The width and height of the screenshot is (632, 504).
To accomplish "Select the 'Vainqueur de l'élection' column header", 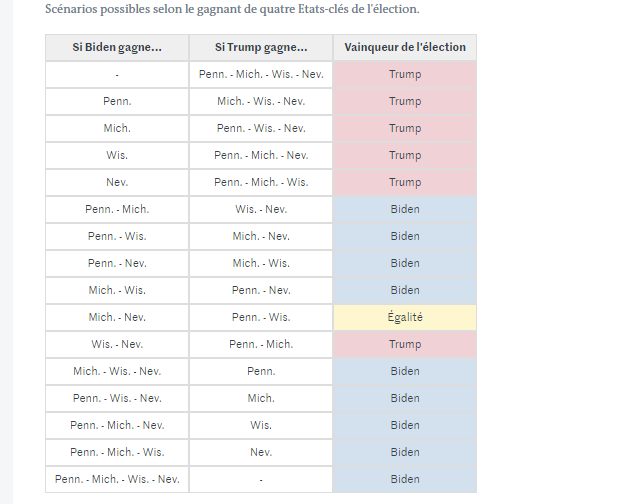I will 404,48.
